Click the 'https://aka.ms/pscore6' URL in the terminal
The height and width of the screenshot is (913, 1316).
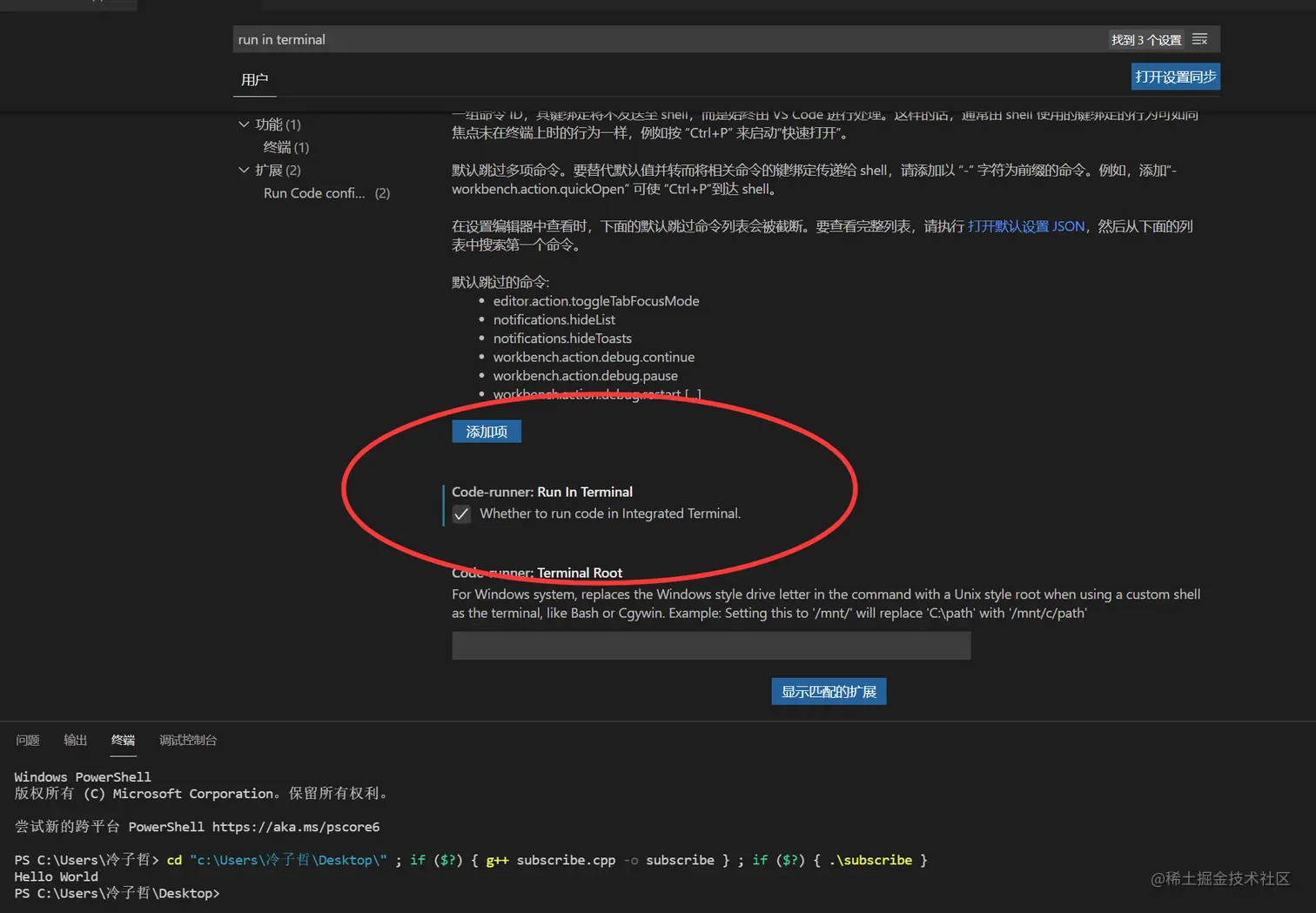click(296, 827)
